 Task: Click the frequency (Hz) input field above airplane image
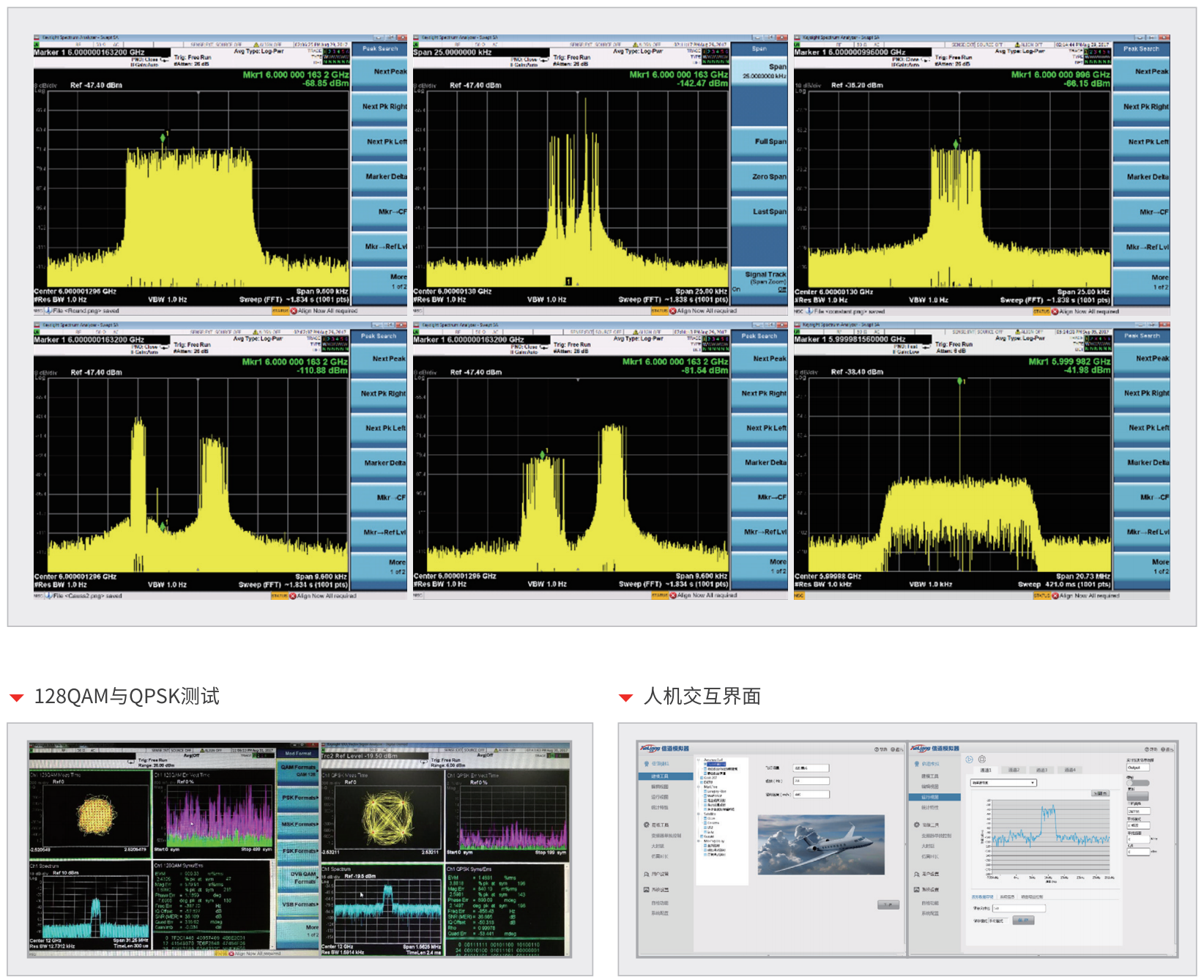(x=811, y=781)
